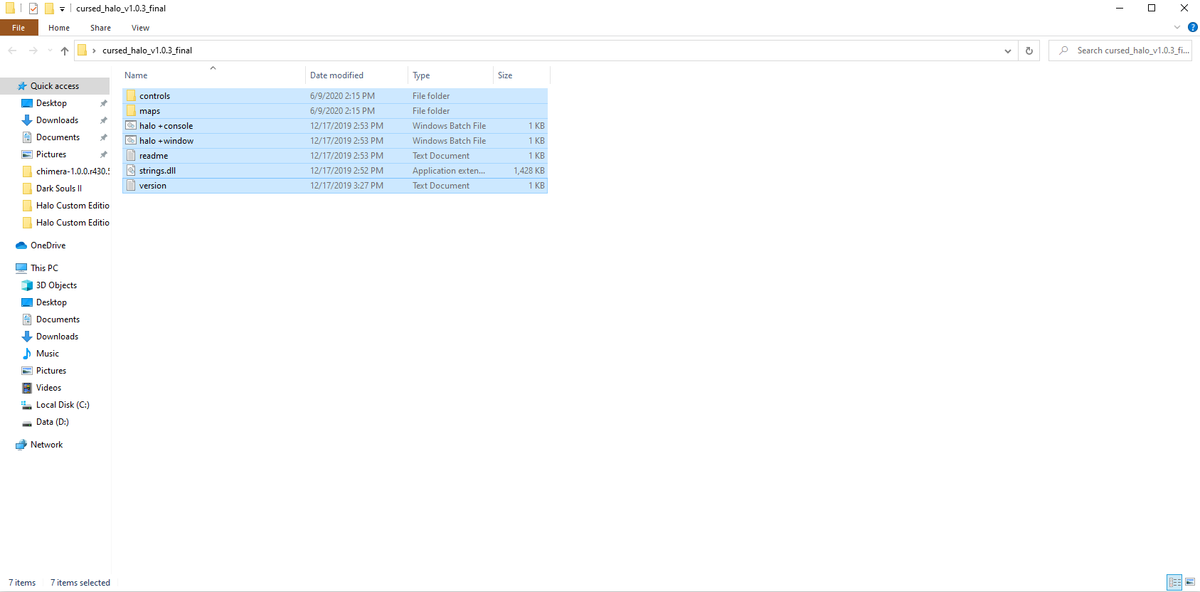Sort files by Date modified column

point(337,75)
